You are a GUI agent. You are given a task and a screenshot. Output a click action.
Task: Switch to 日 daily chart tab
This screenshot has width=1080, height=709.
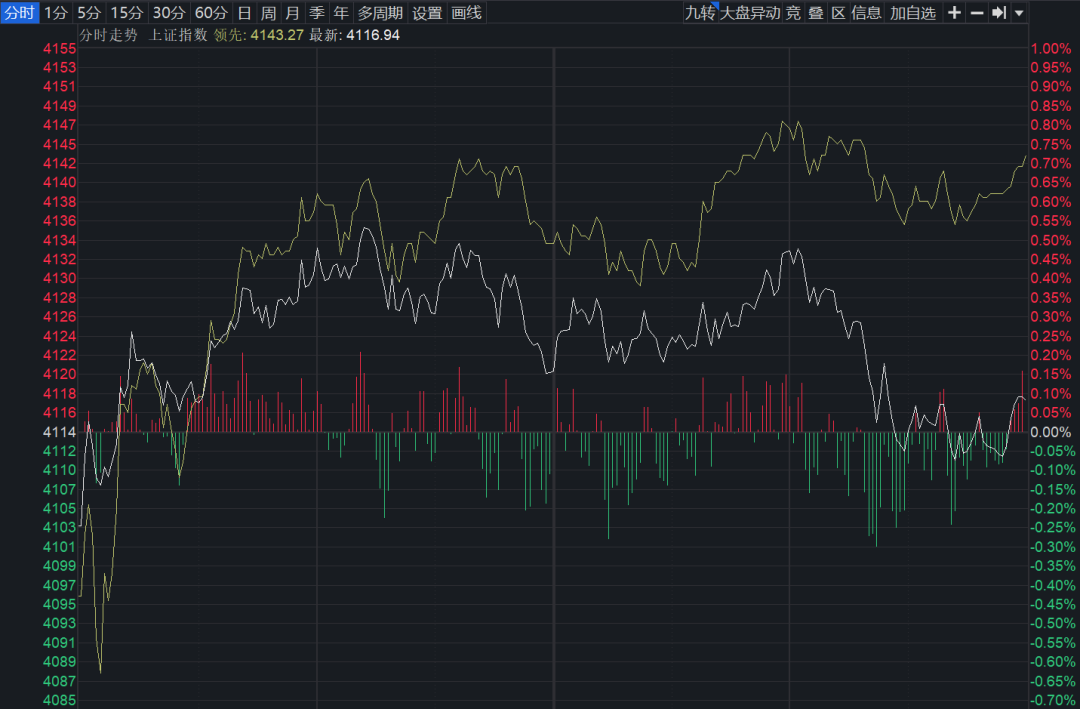click(244, 13)
